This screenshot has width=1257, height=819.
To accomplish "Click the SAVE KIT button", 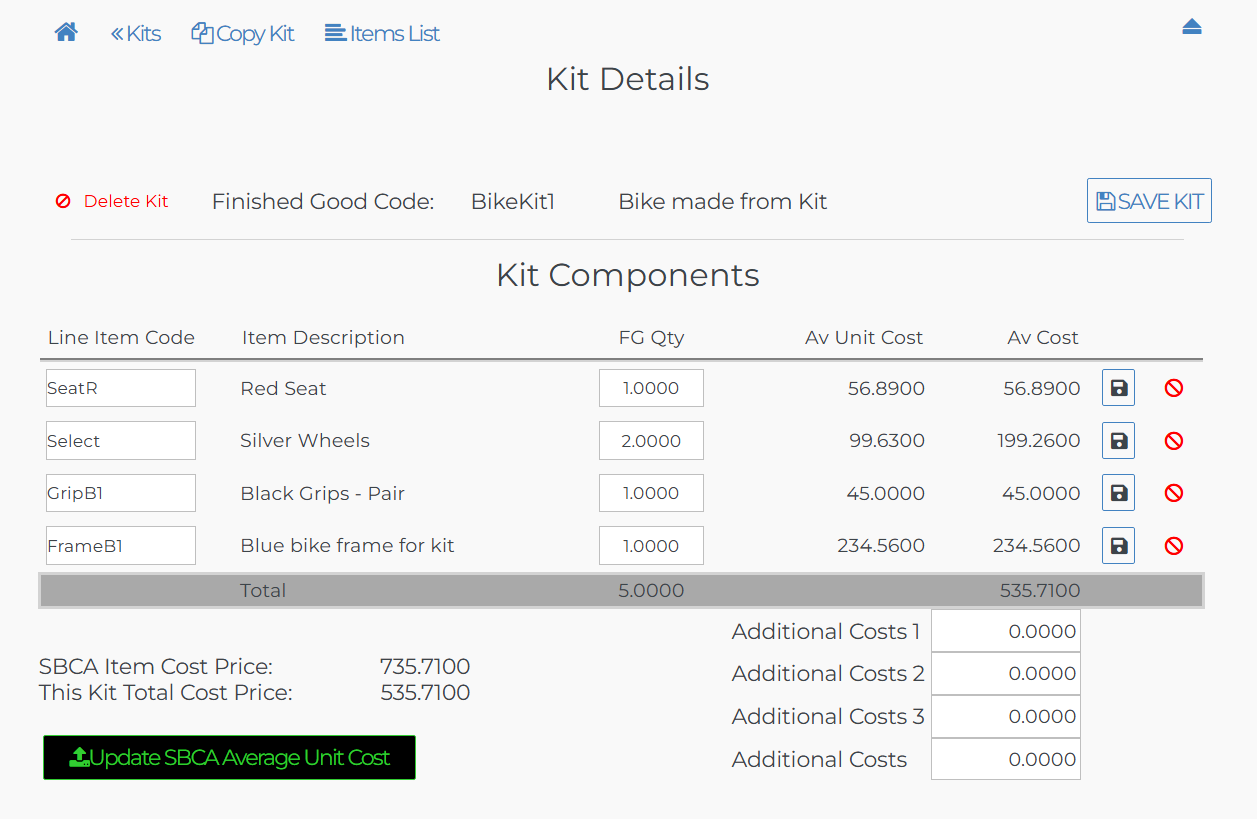I will coord(1149,201).
